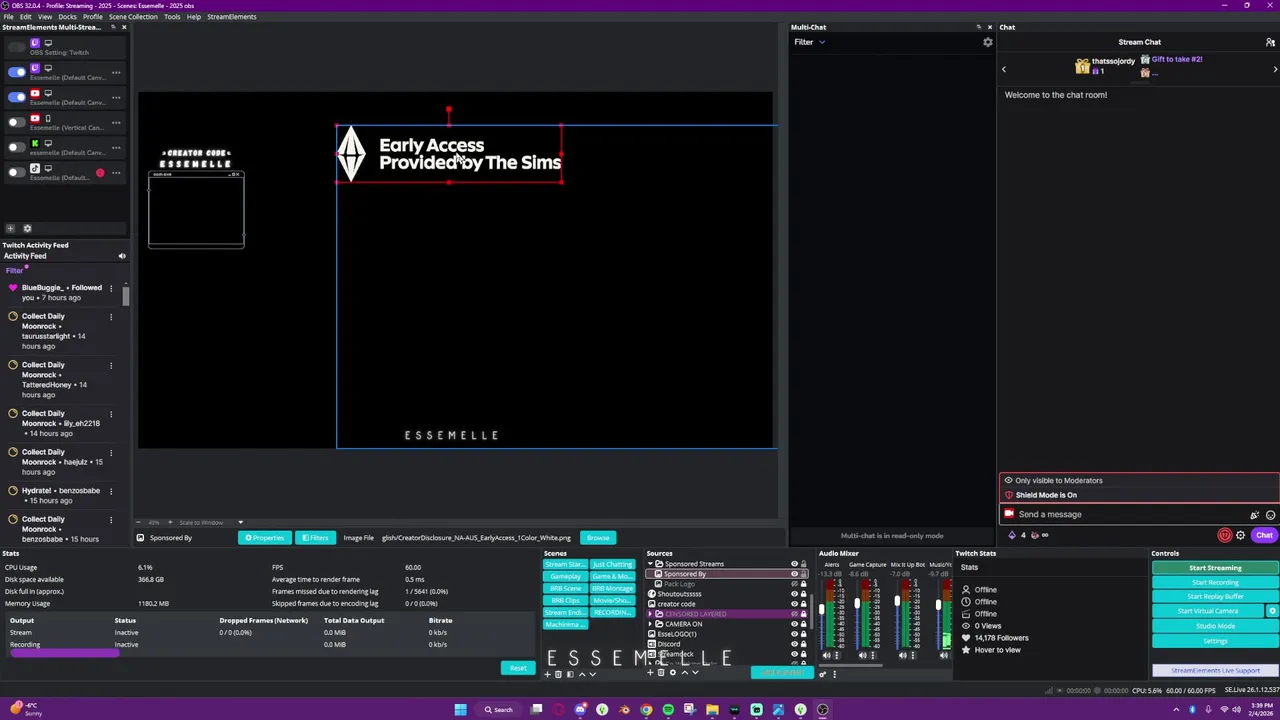Hide the Sponsored By source

click(795, 574)
